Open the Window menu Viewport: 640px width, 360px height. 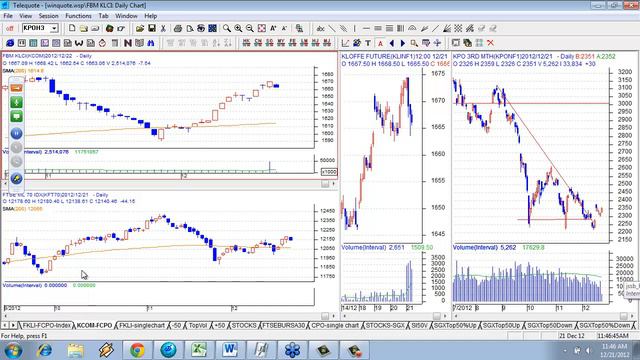coord(126,16)
